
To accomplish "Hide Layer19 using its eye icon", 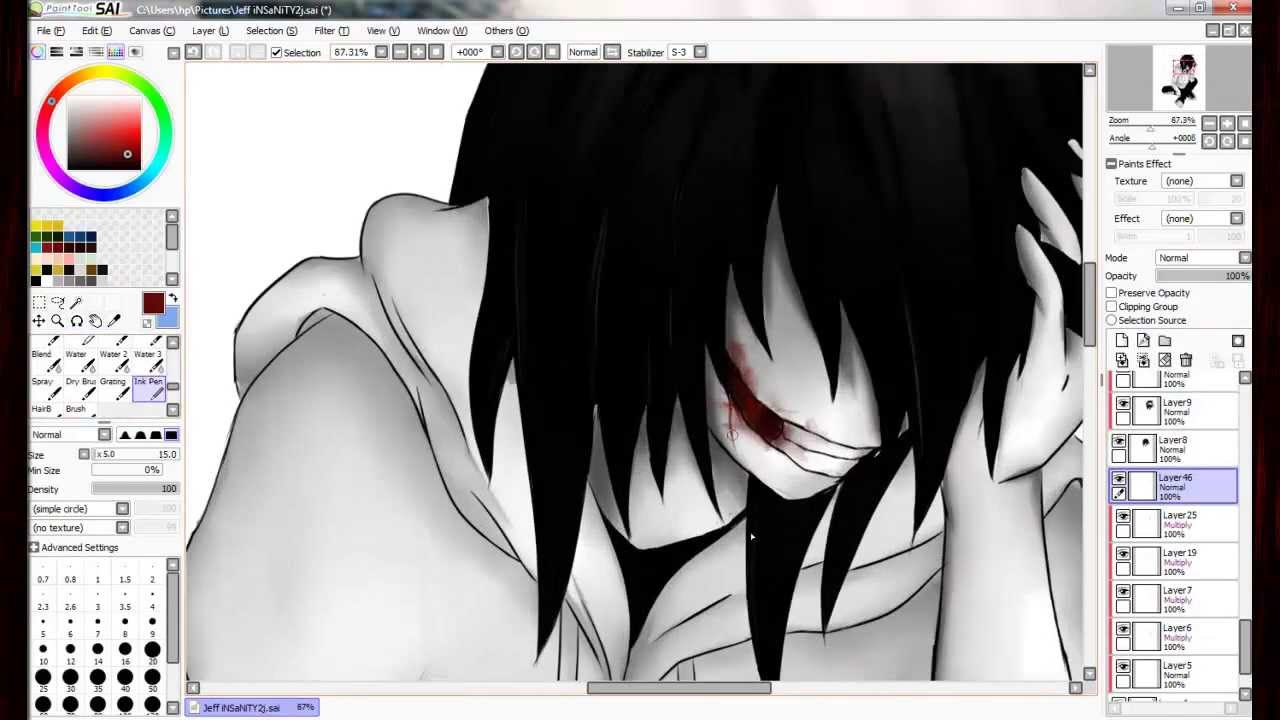I will (x=1123, y=555).
